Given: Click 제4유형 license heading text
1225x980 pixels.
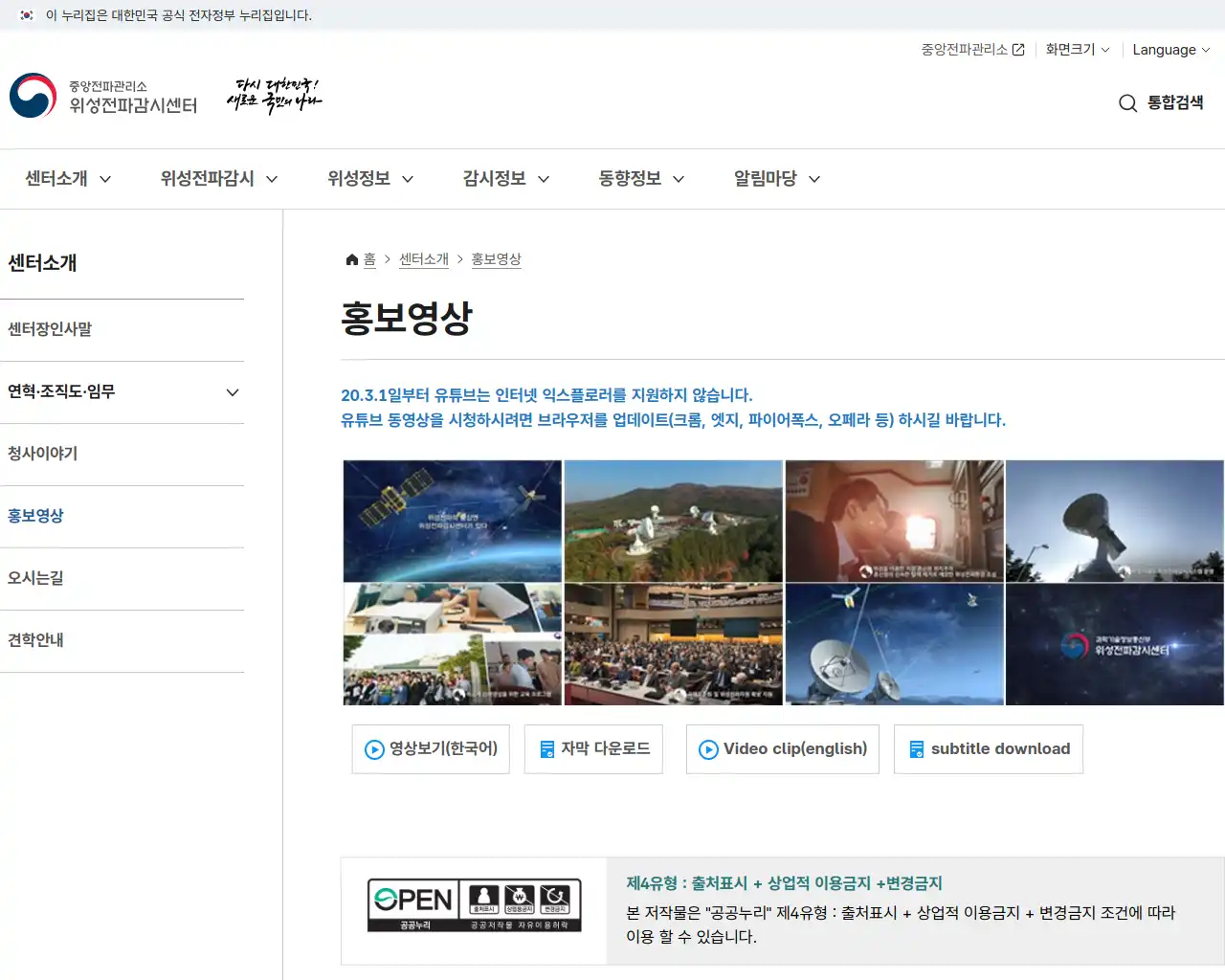Looking at the screenshot, I should pyautogui.click(x=784, y=883).
